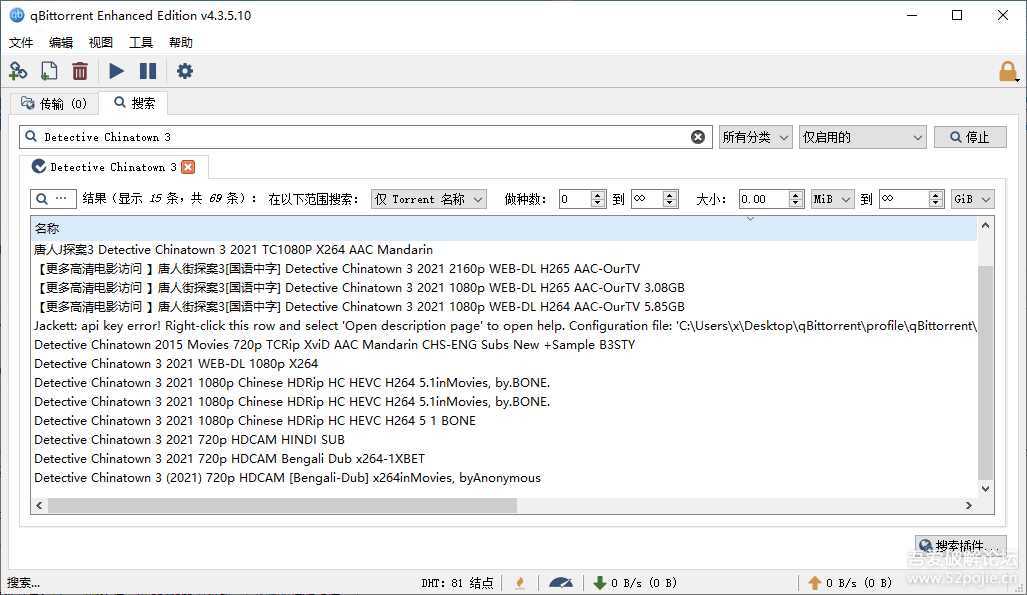Viewport: 1027px width, 595px height.
Task: Click the main search query input field
Action: coord(365,137)
